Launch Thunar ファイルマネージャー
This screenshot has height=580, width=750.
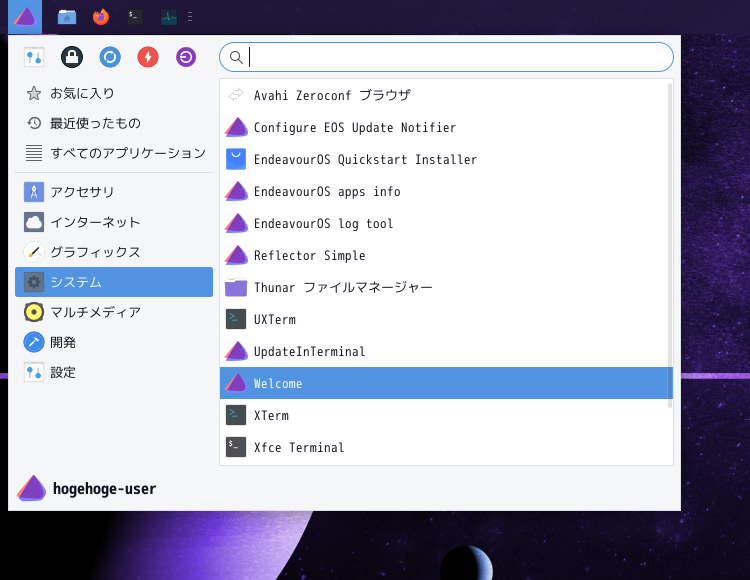coord(446,287)
